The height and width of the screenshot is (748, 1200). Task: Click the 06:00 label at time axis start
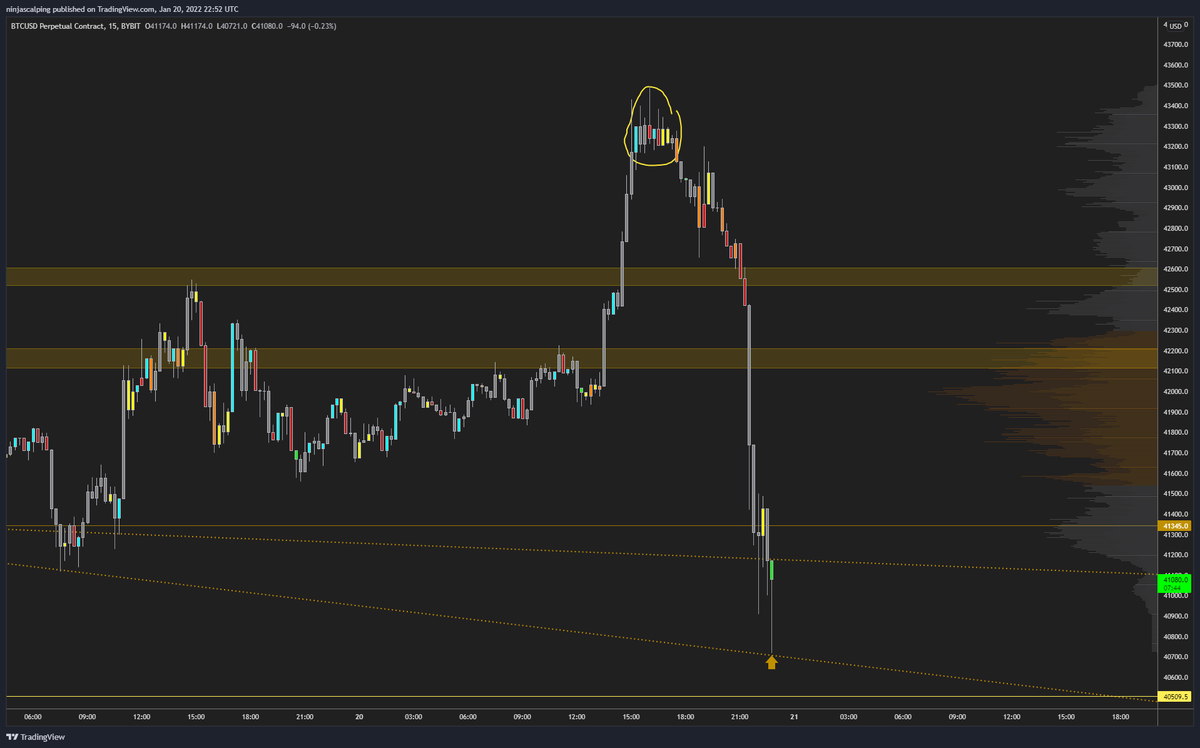point(33,716)
